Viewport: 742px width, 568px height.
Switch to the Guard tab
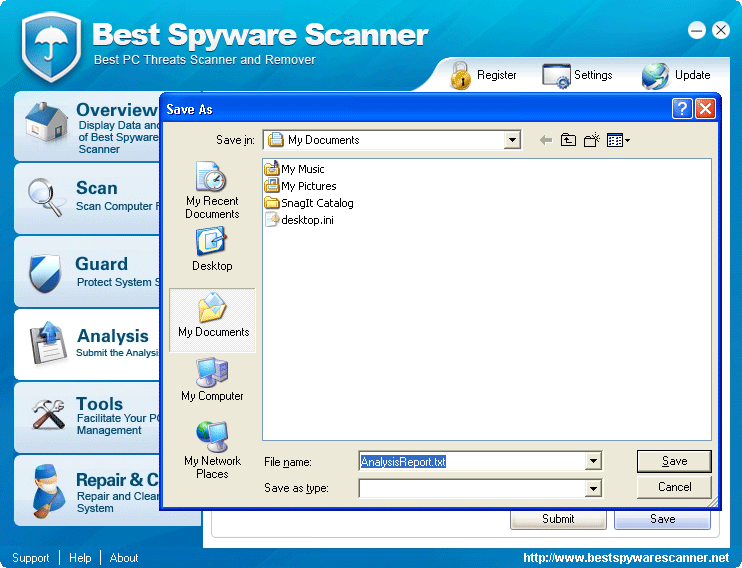87,272
